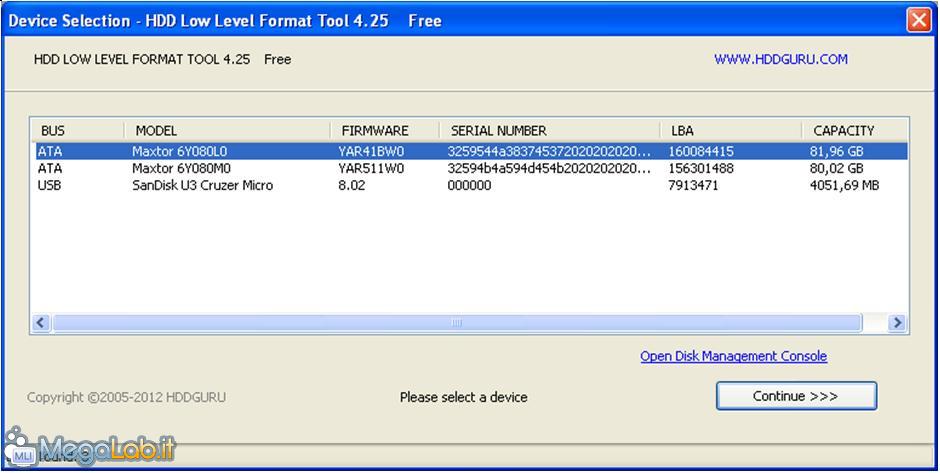The image size is (940, 473).
Task: Click the horizontal scrollbar thumb
Action: click(457, 323)
